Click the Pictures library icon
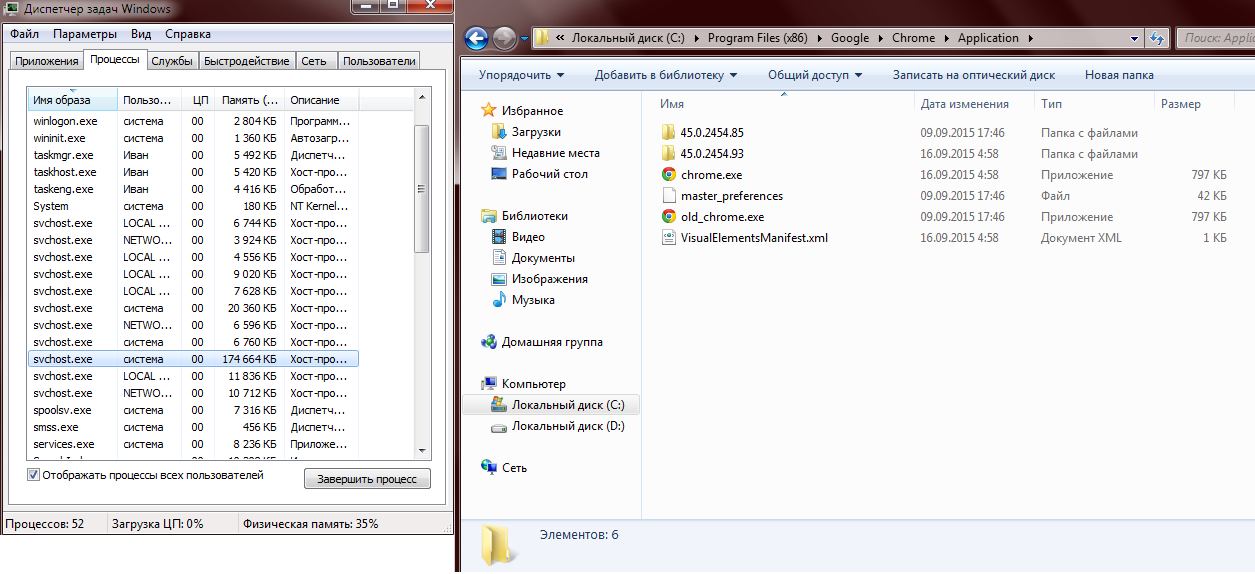1255x574 pixels. (500, 278)
